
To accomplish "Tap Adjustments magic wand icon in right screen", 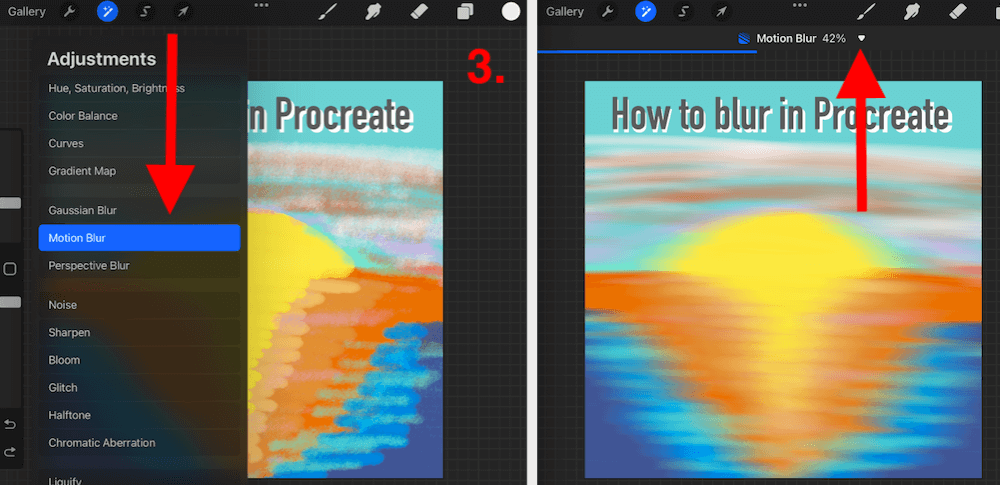I will click(646, 11).
